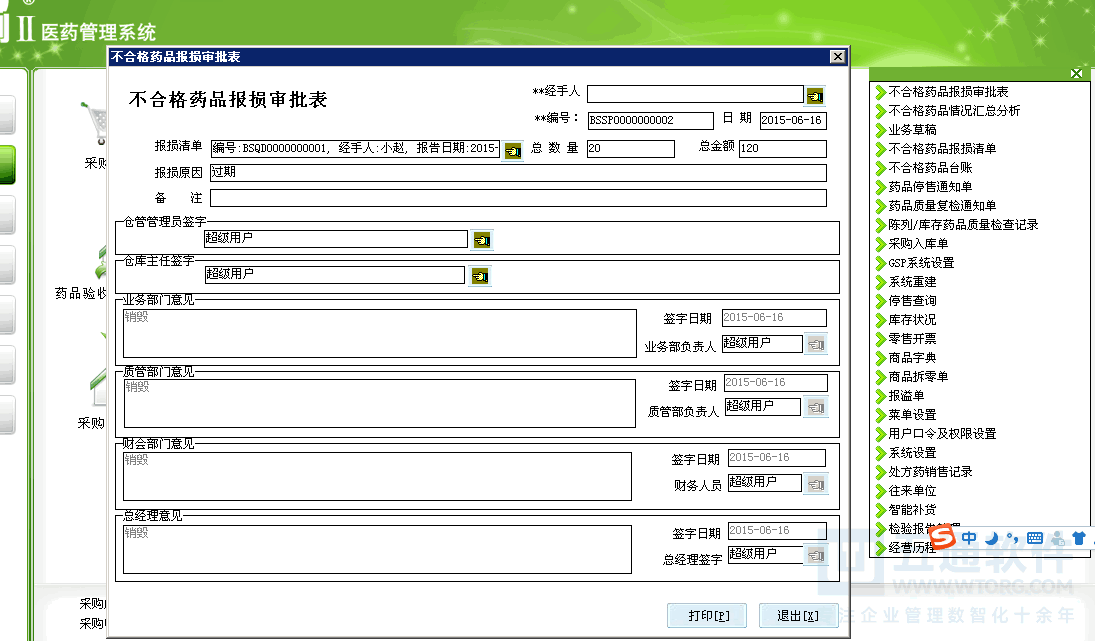Screen dimensions: 1095x641
Task: Click 药品验收 shortcut in background window
Action: 80,293
